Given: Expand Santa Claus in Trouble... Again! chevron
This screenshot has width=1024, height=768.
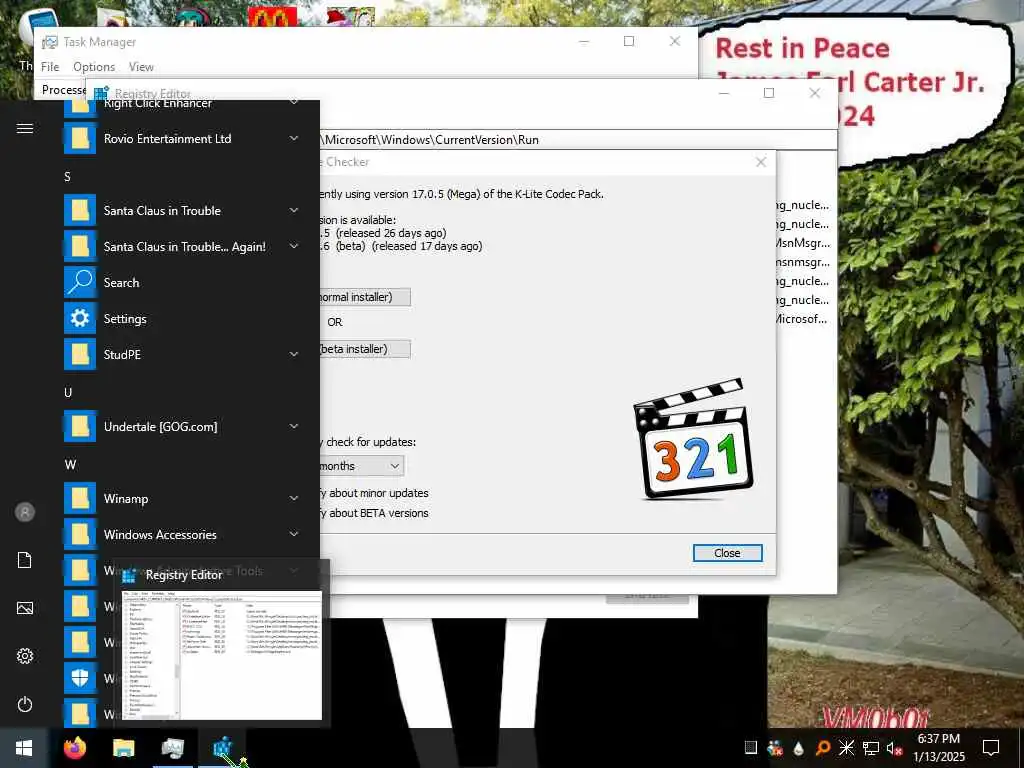Looking at the screenshot, I should click(294, 246).
